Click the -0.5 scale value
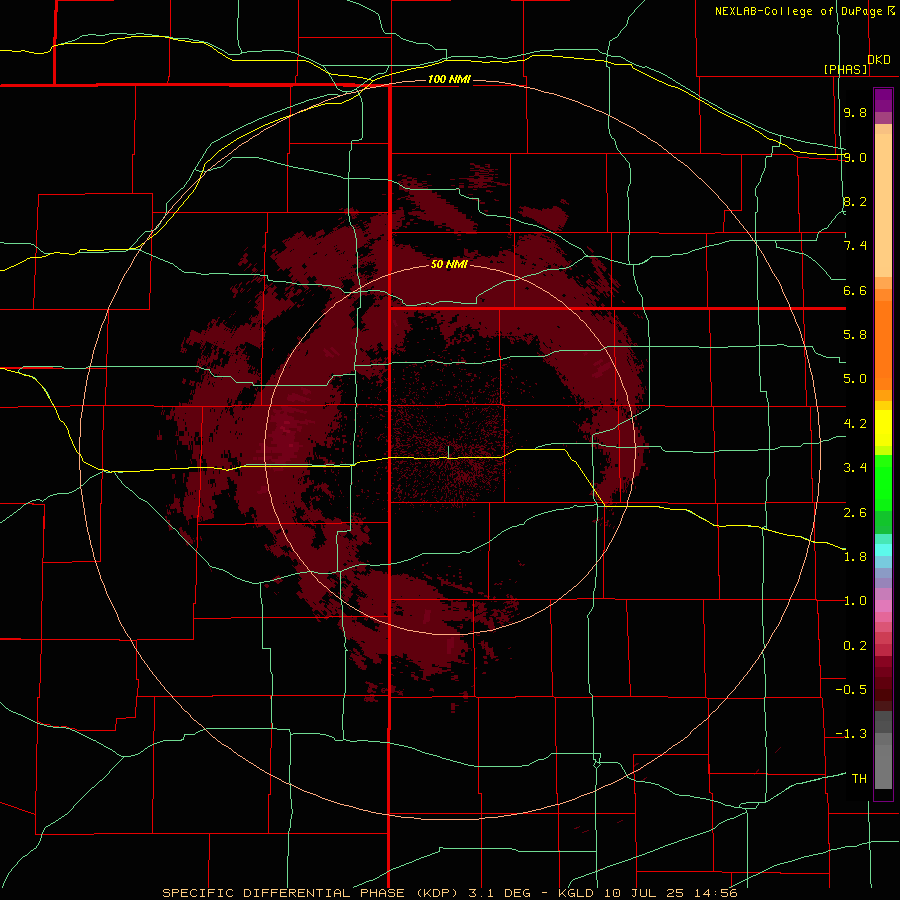900x900 pixels. 851,690
